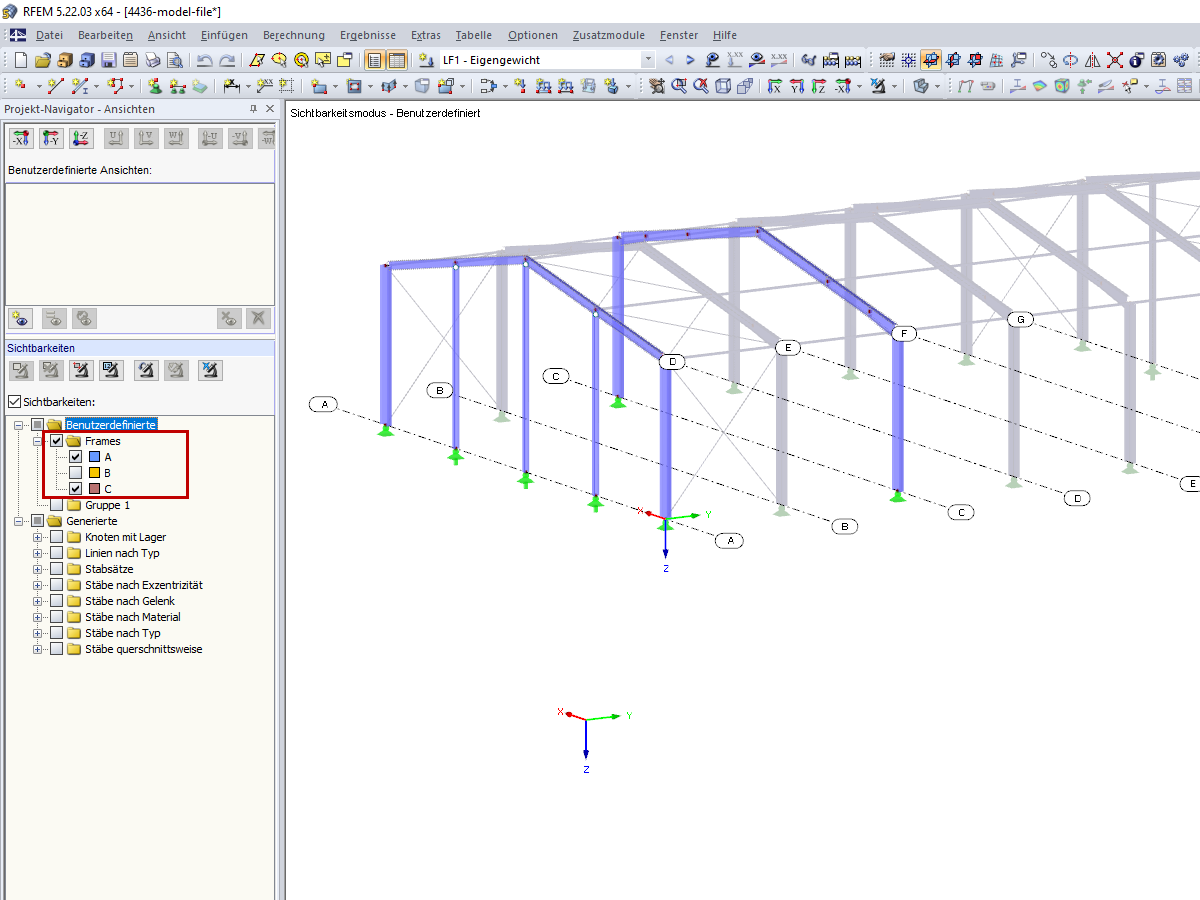Open the Ansicht menu

pyautogui.click(x=167, y=35)
